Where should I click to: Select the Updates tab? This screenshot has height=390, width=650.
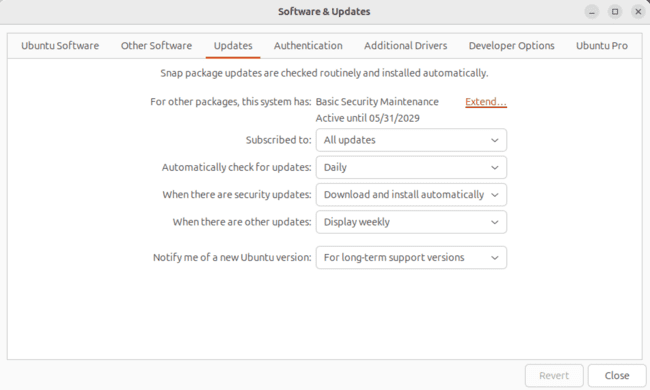pos(233,46)
